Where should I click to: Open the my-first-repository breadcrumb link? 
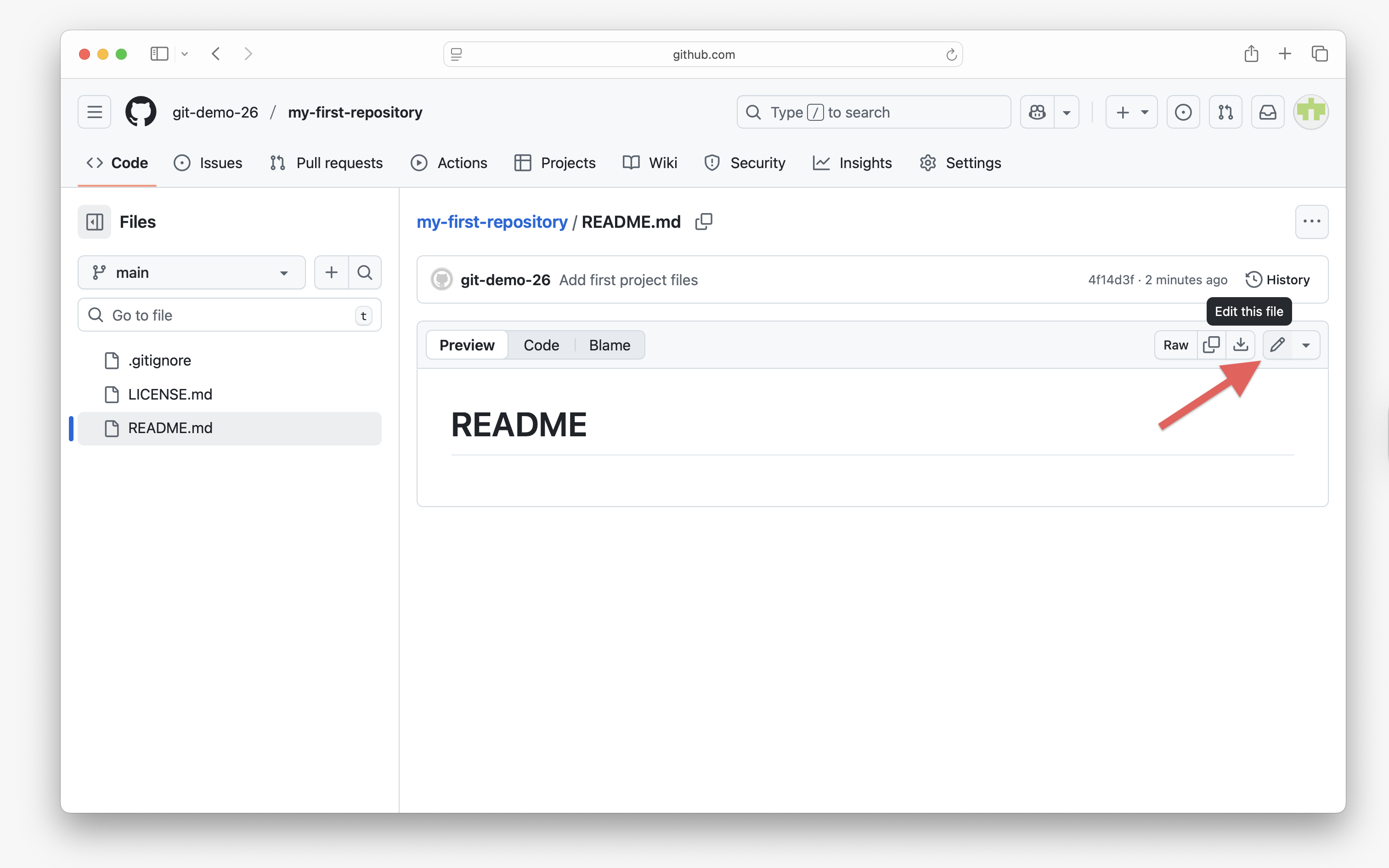[x=492, y=221]
